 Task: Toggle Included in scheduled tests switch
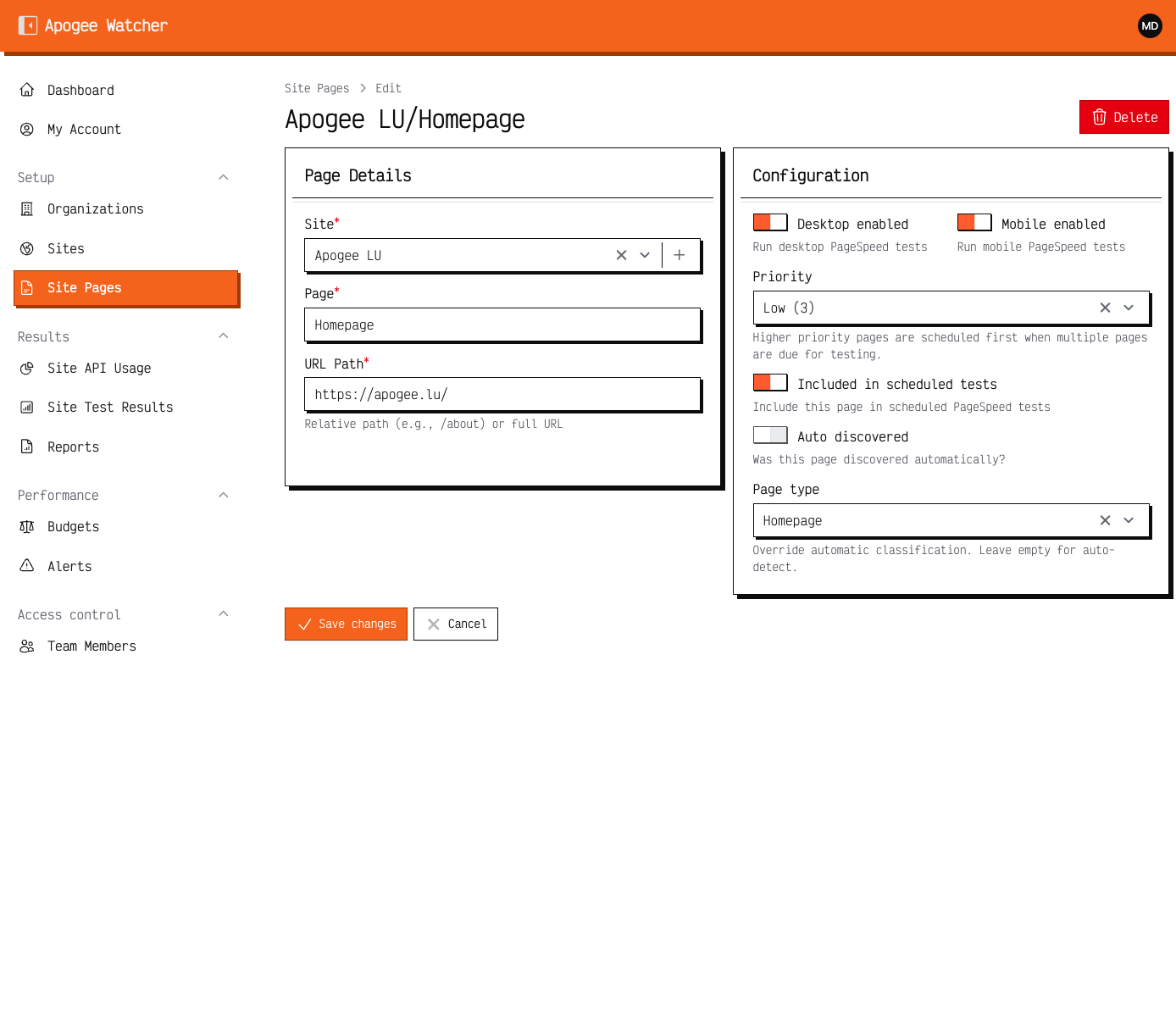pos(770,383)
